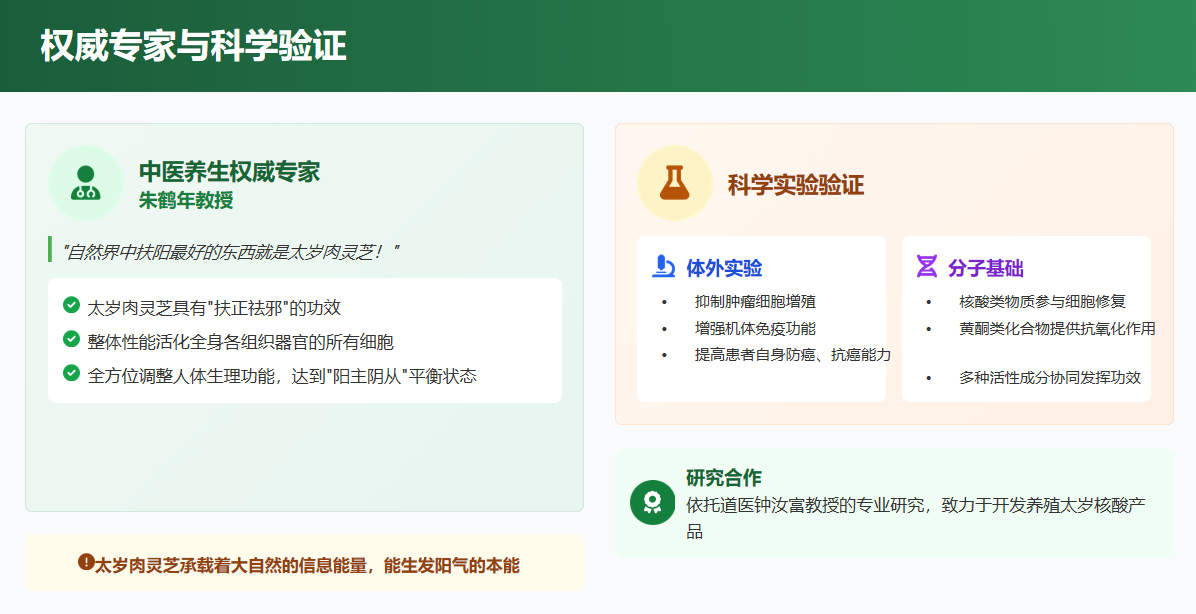Click the microscope icon next to 体外实验
The image size is (1196, 614).
click(664, 266)
